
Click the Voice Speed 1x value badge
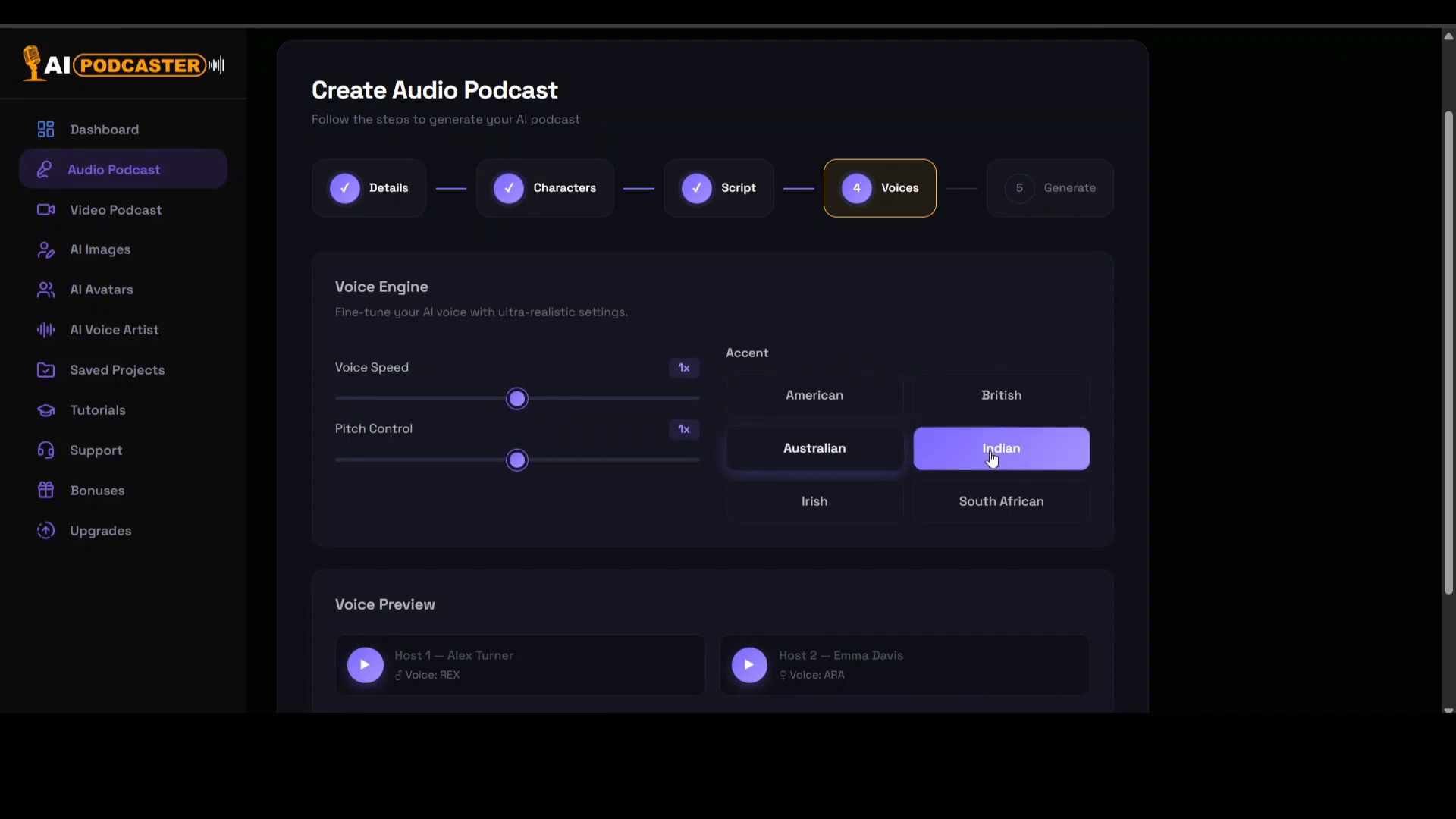click(x=684, y=368)
